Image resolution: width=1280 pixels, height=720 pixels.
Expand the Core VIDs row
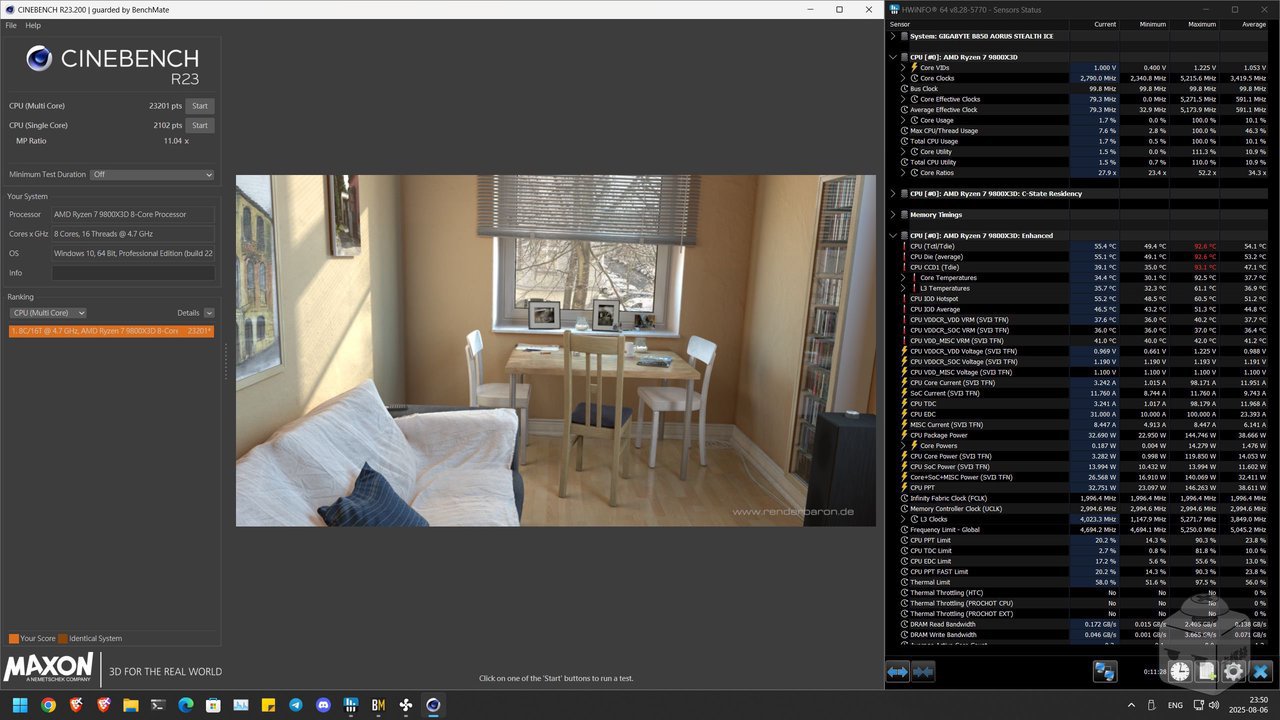coord(902,68)
